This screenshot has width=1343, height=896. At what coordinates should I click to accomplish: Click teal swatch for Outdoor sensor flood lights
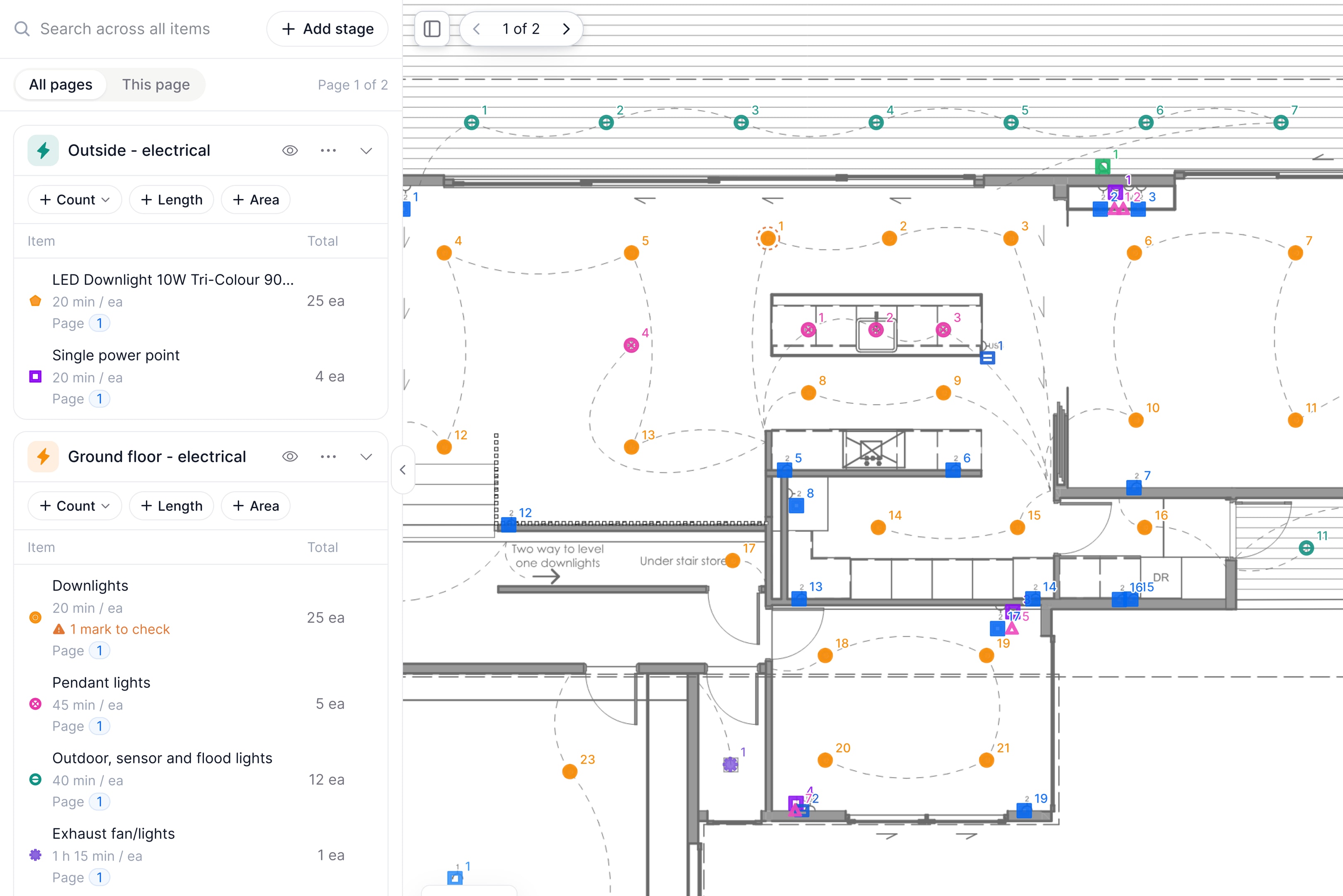(x=35, y=780)
